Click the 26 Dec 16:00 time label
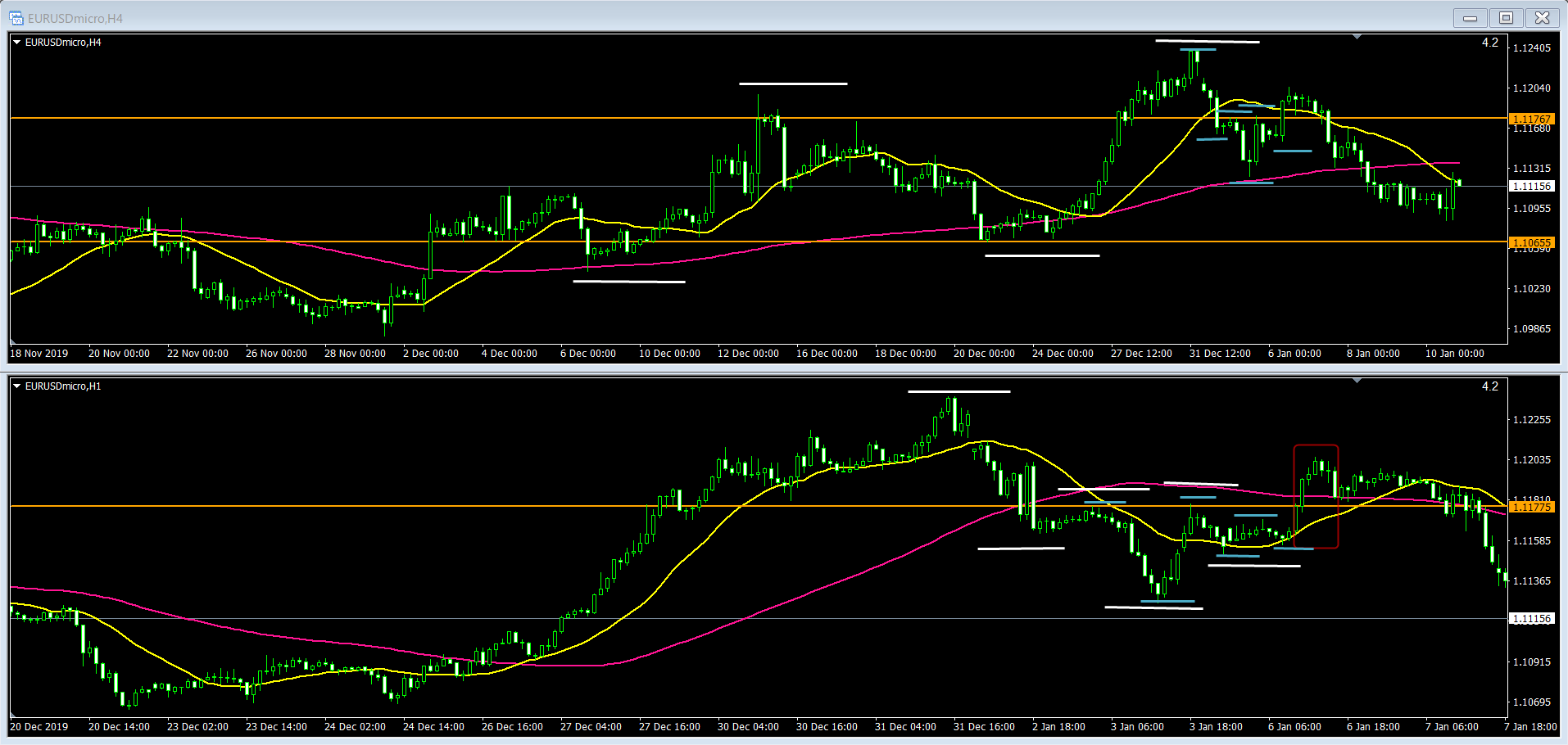 click(512, 727)
